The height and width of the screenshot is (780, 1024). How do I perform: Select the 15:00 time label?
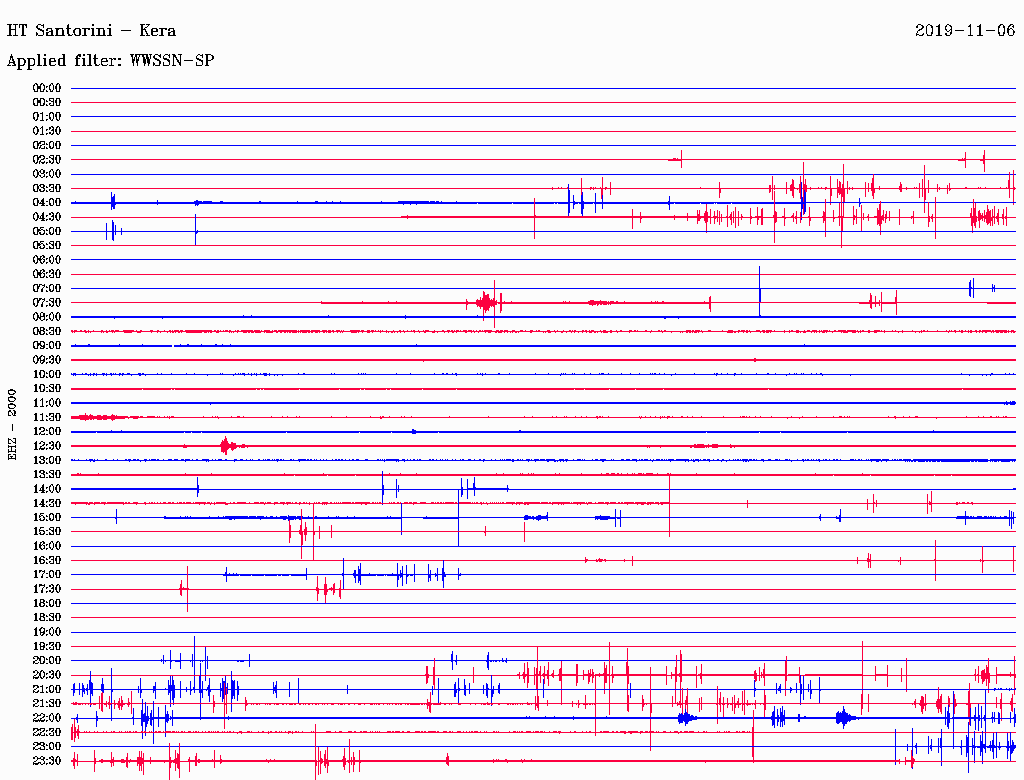point(47,518)
